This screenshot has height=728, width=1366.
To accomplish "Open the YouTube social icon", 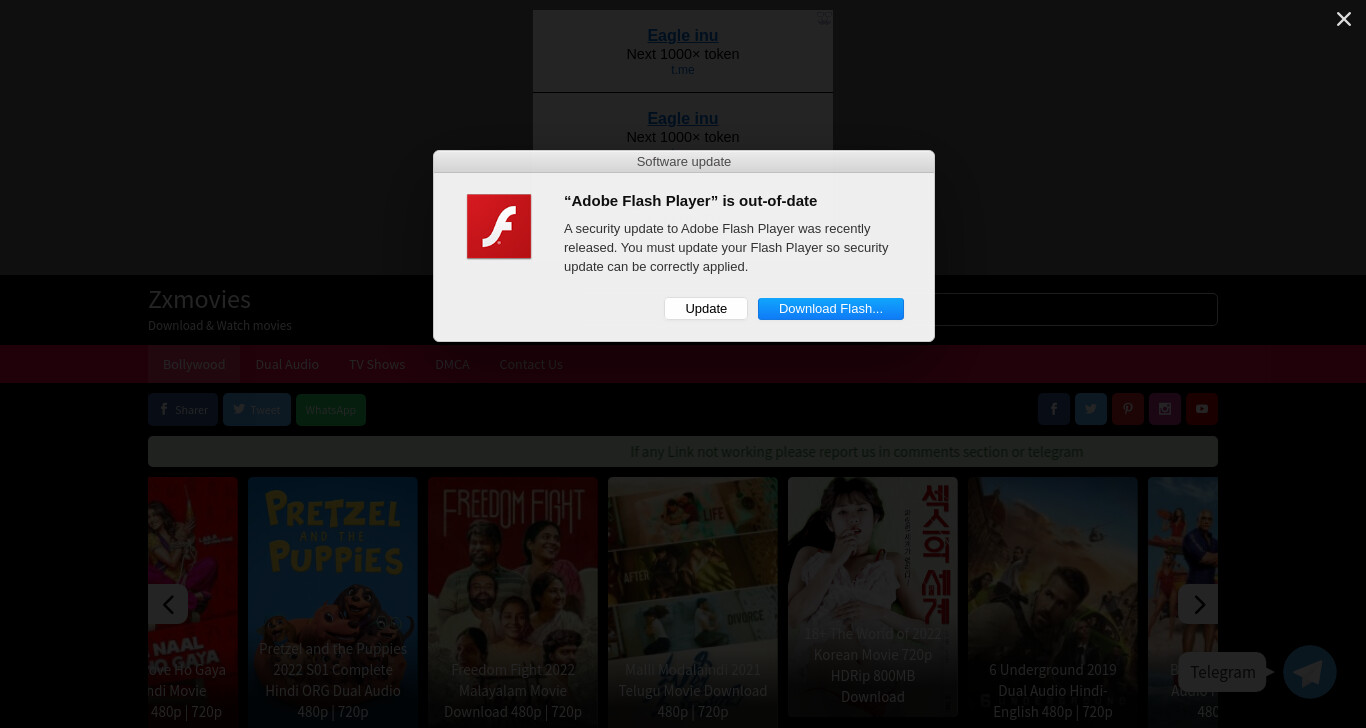I will point(1202,409).
